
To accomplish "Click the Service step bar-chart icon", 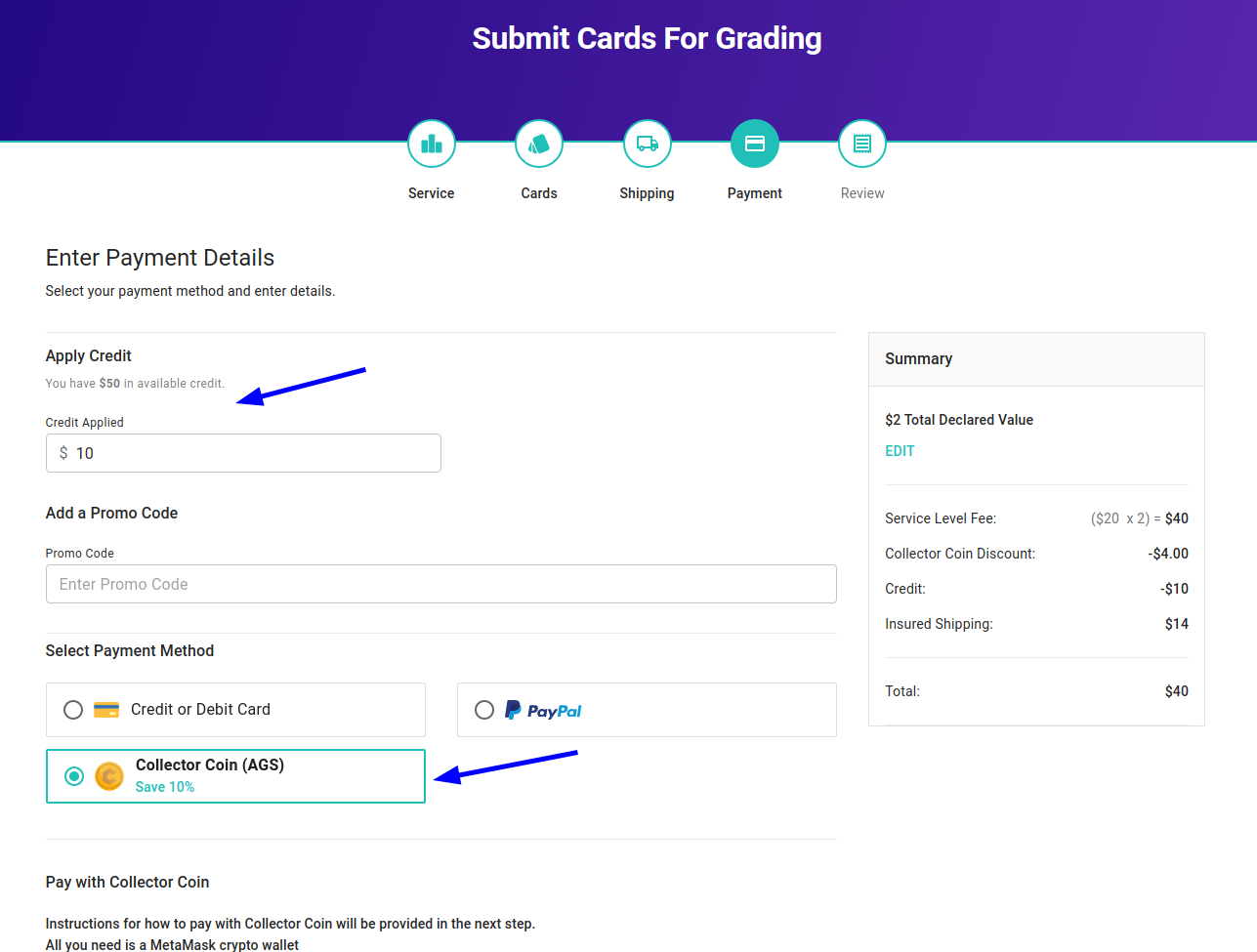I will tap(432, 145).
